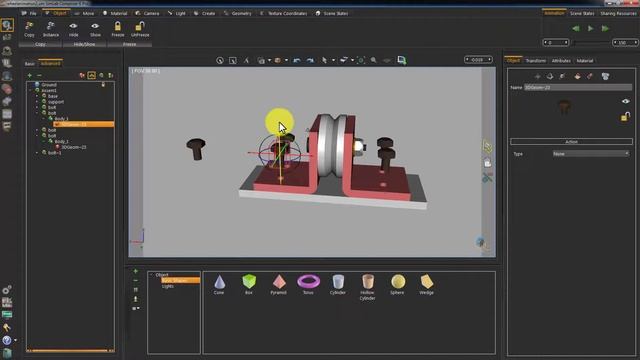Open the Sharing Resources tab

[618, 13]
